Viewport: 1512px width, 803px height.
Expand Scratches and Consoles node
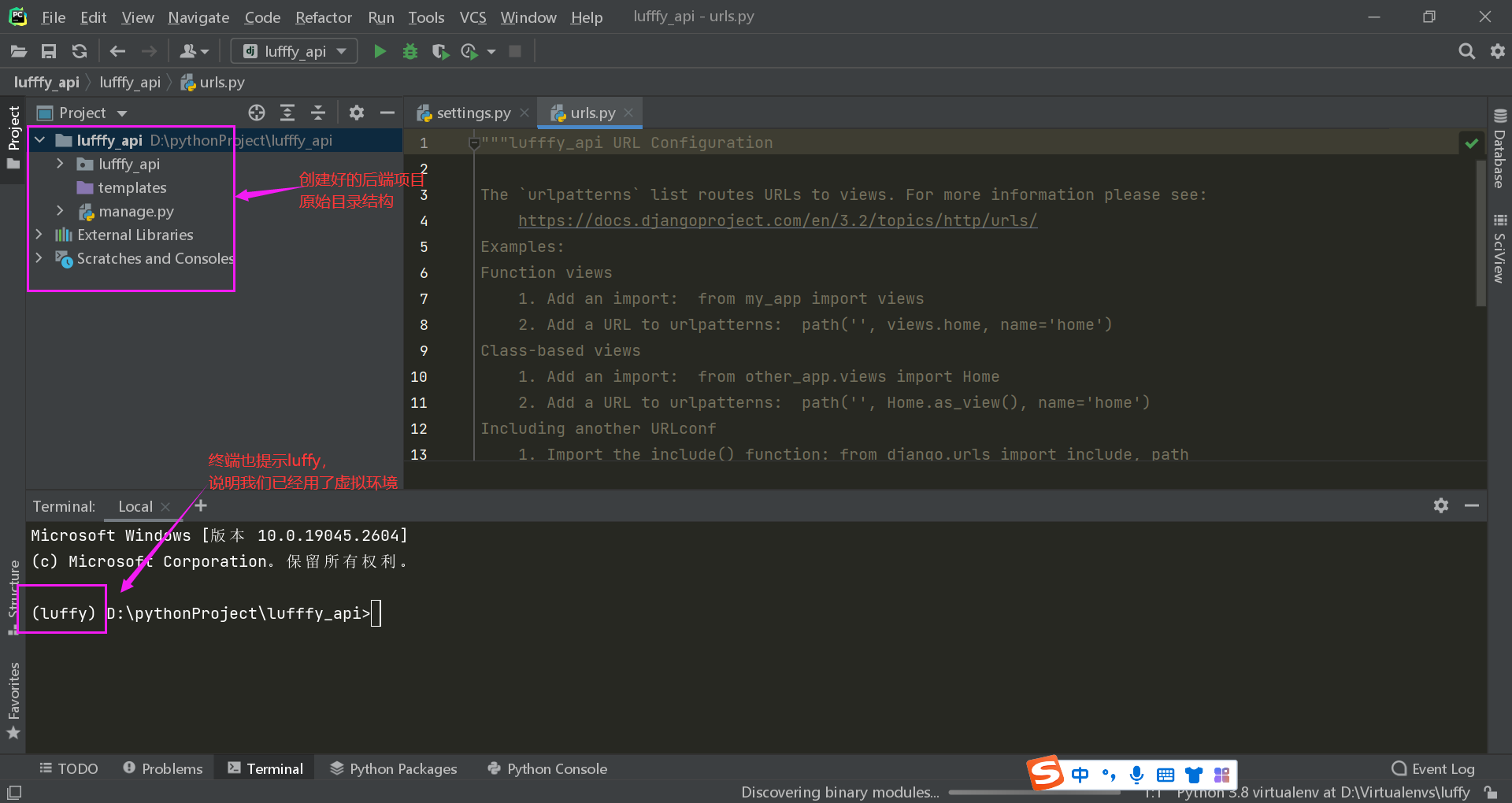point(39,258)
